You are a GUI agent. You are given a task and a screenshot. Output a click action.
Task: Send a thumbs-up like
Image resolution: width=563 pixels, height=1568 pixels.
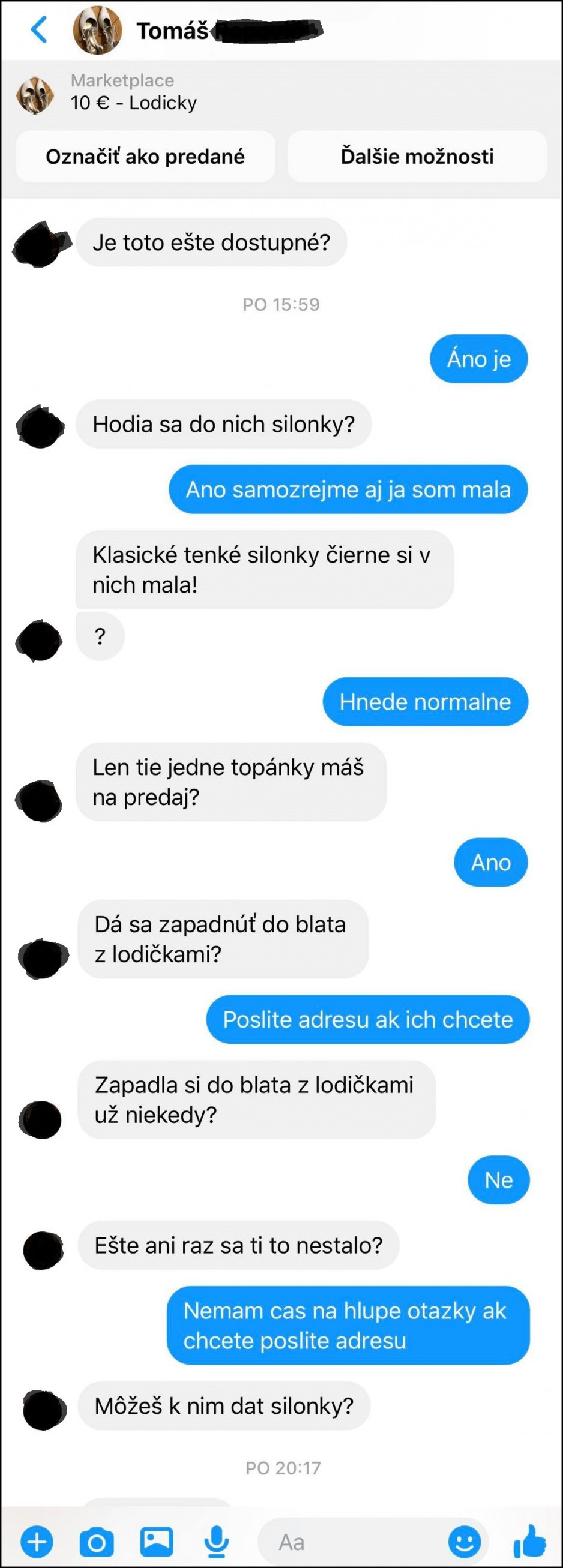pos(529,1541)
